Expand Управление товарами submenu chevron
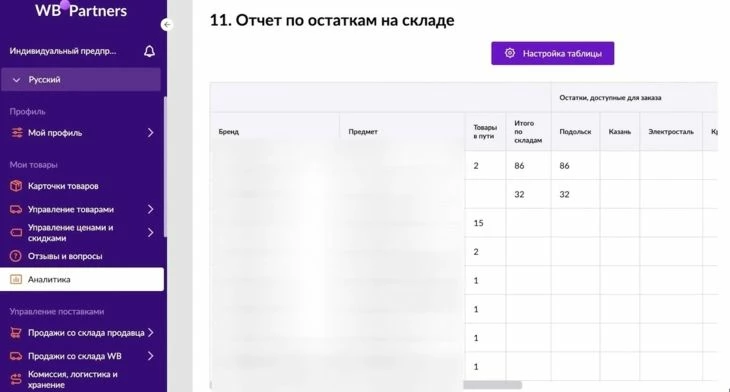 click(x=150, y=209)
